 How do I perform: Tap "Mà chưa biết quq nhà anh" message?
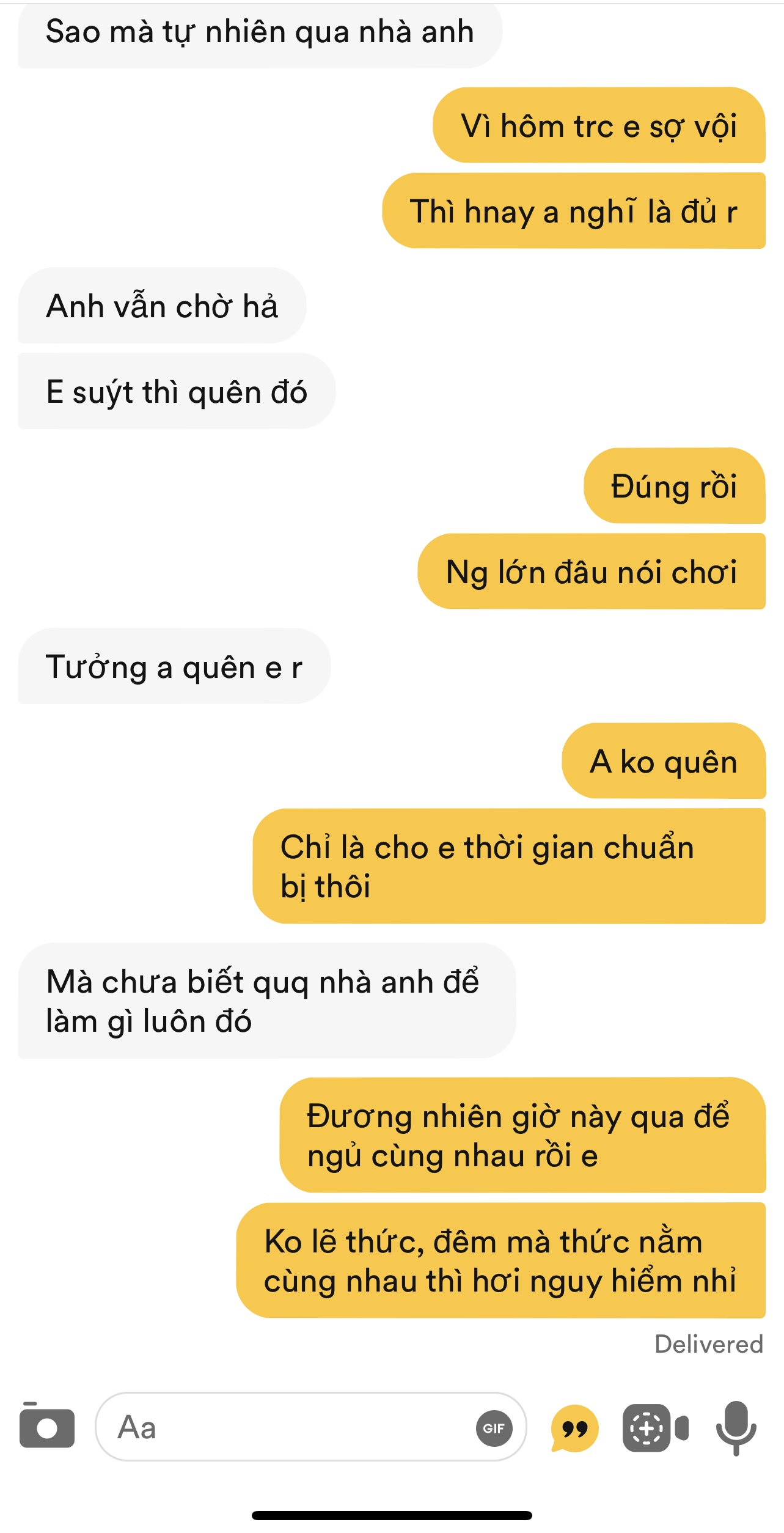(x=266, y=1001)
